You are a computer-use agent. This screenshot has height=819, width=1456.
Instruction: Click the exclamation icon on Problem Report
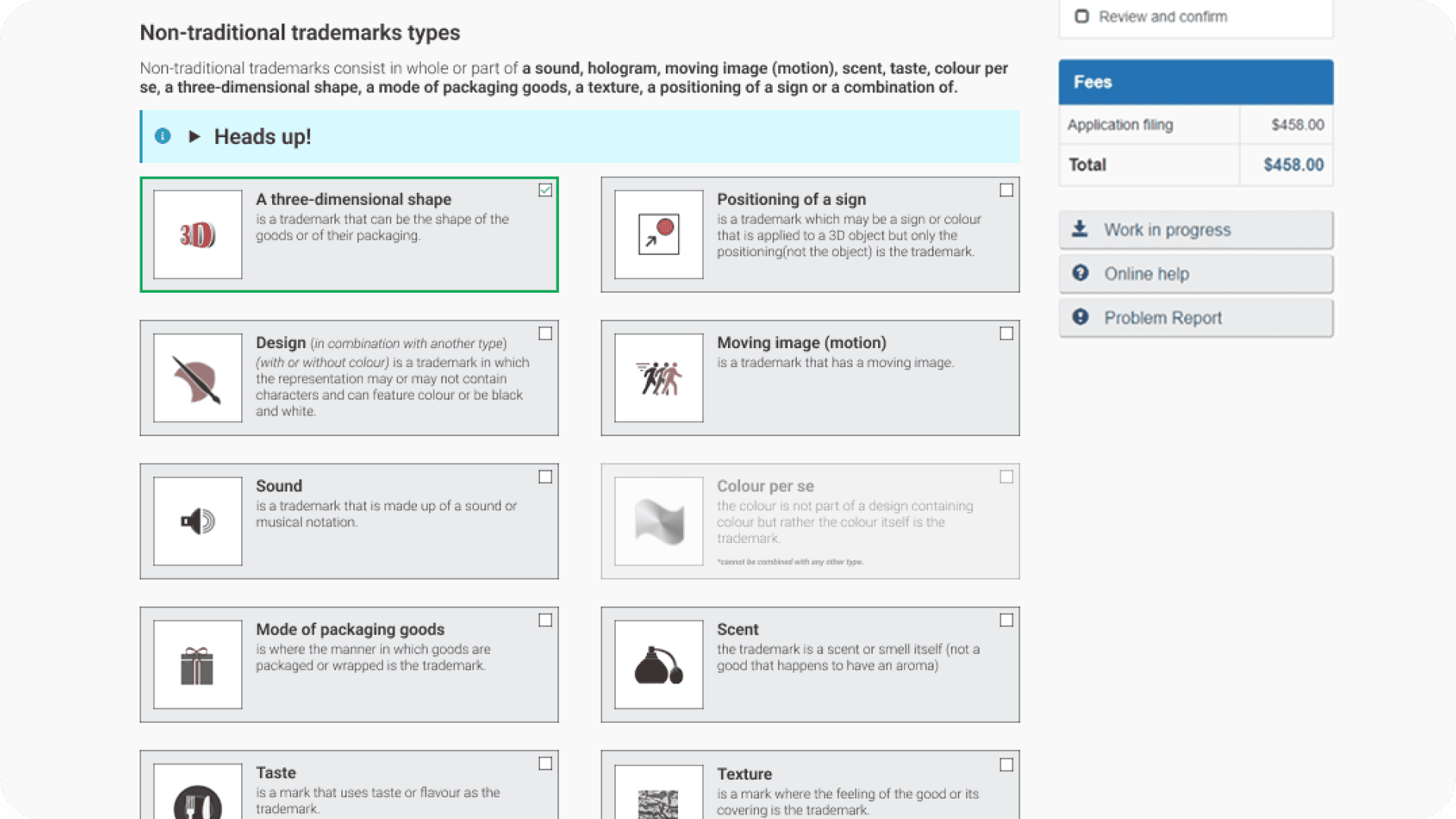coord(1081,317)
